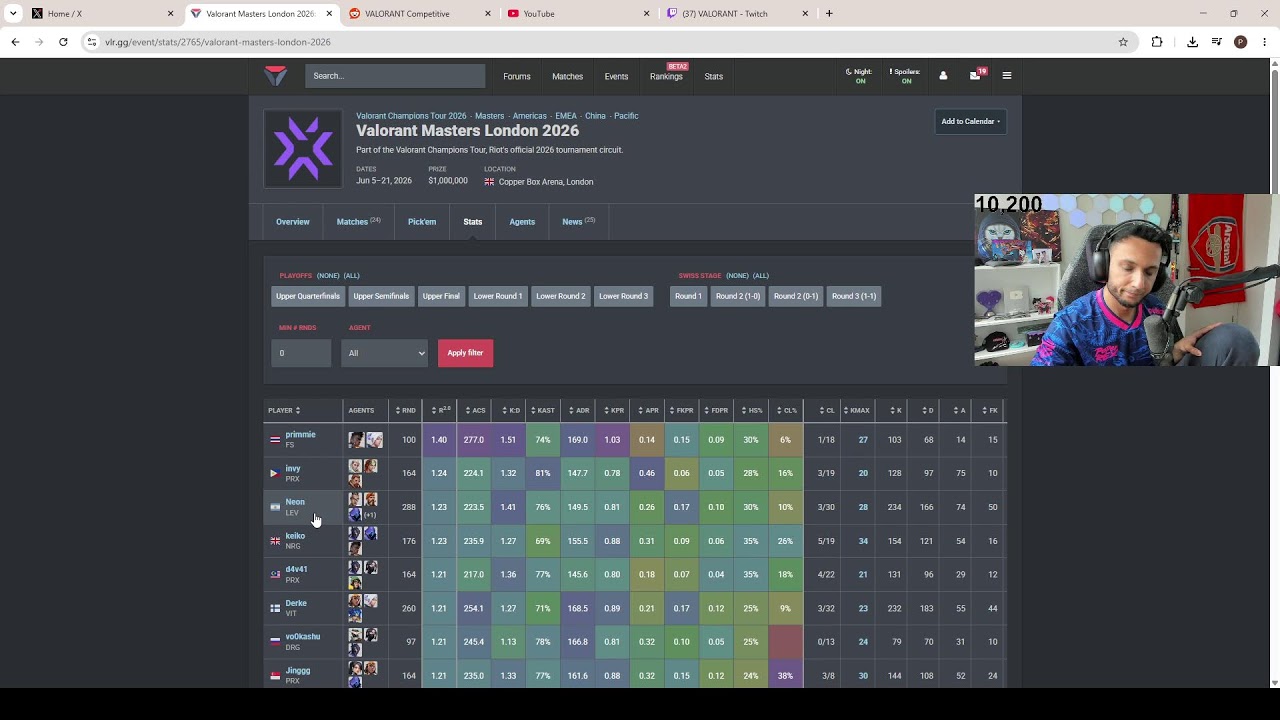Image resolution: width=1280 pixels, height=720 pixels.
Task: Sort the table by KAST column
Action: pyautogui.click(x=542, y=410)
